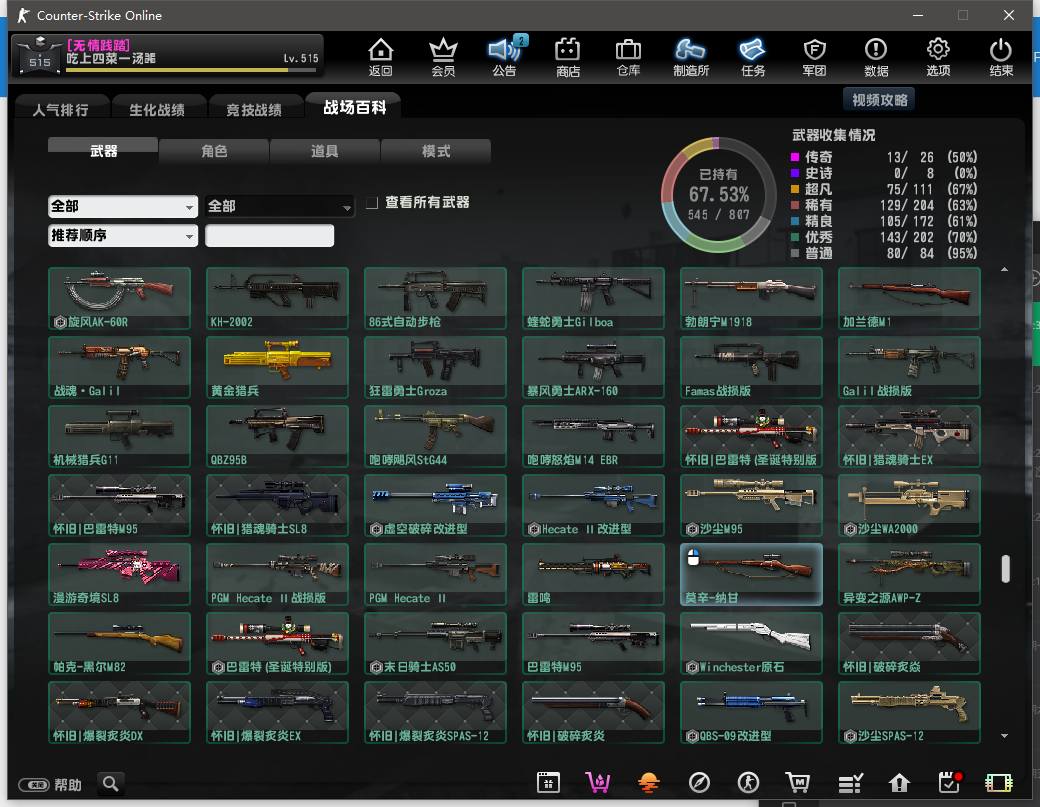Select the QBZ95B weapon card
This screenshot has height=807, width=1040.
[277, 436]
